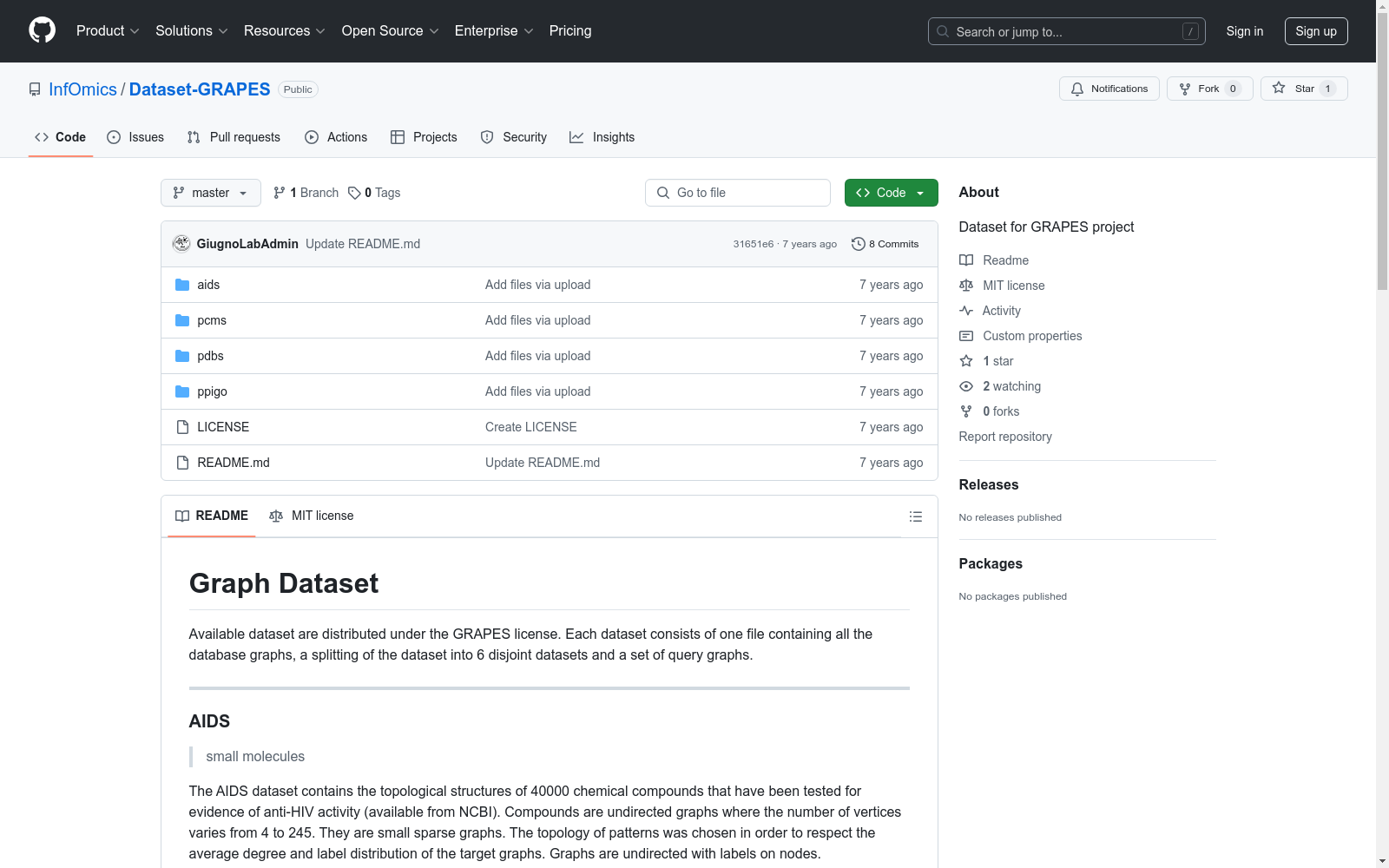
Task: View the 8 Commits history
Action: pos(885,244)
